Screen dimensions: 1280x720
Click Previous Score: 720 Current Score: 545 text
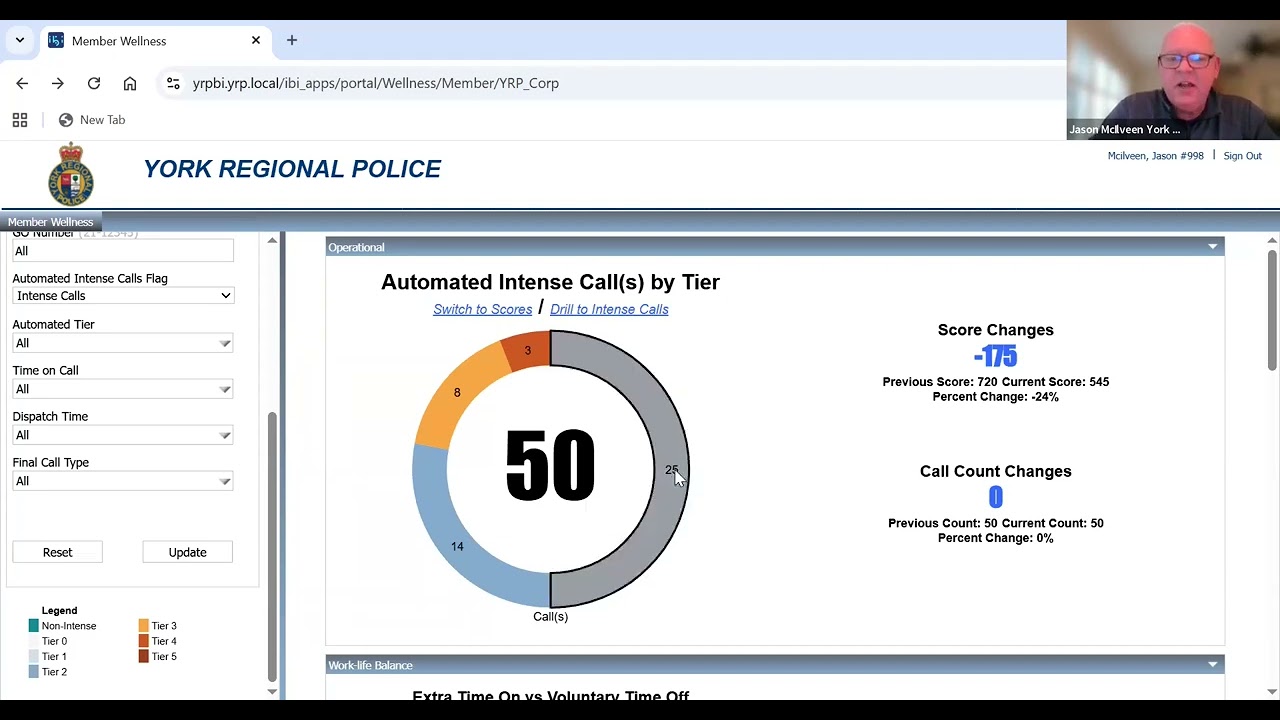tap(995, 382)
